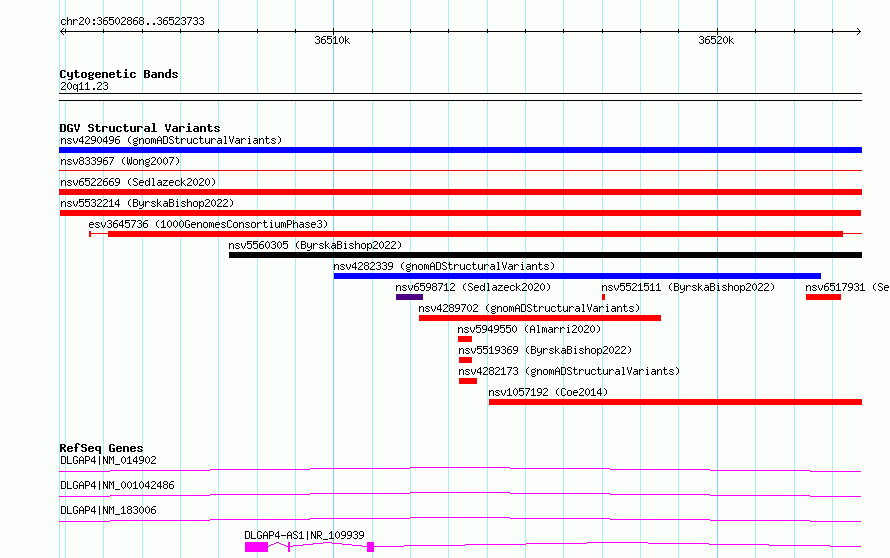Click the red nsv5519369 variant block
Screen dimensions: 890x558
click(465, 360)
